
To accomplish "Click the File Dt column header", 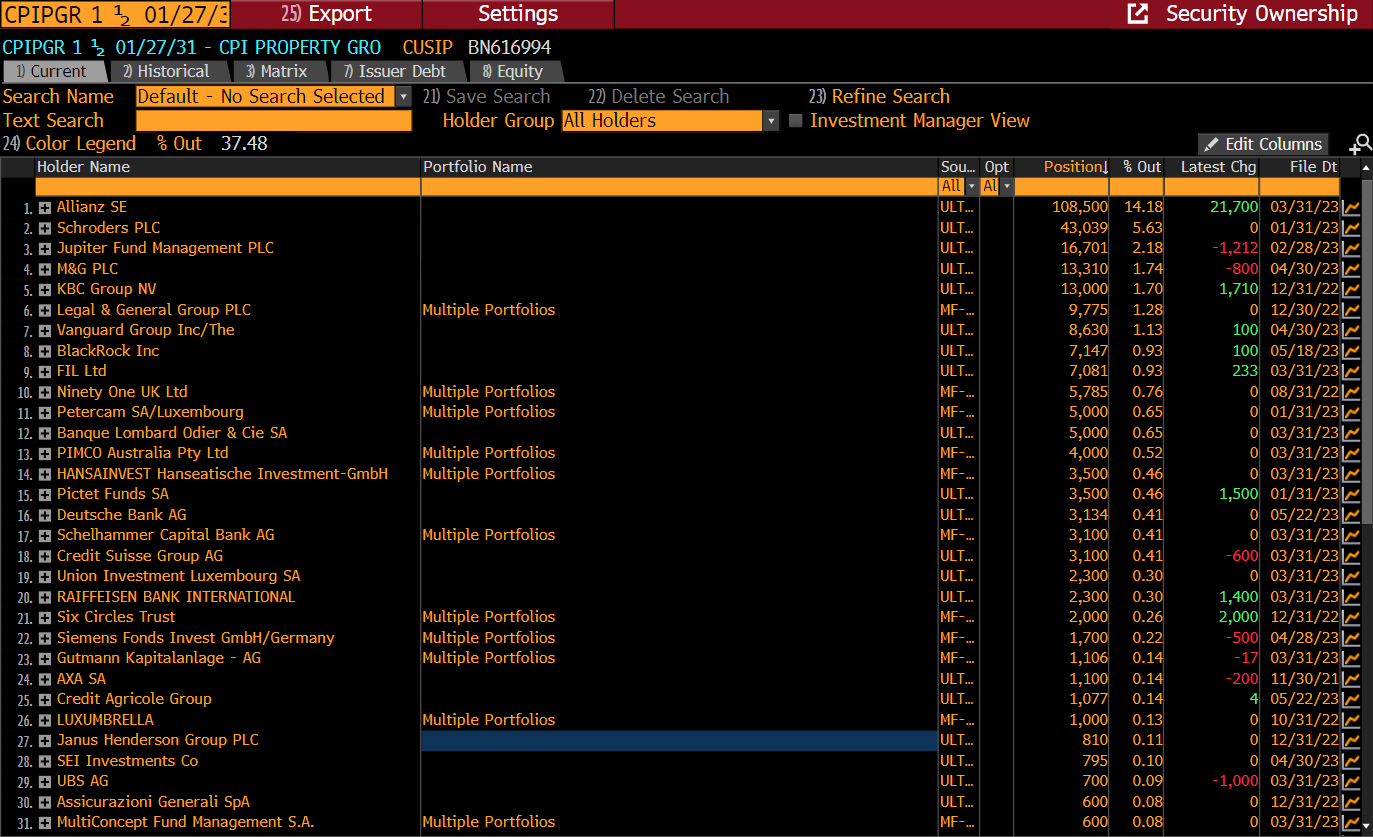I will [1300, 167].
